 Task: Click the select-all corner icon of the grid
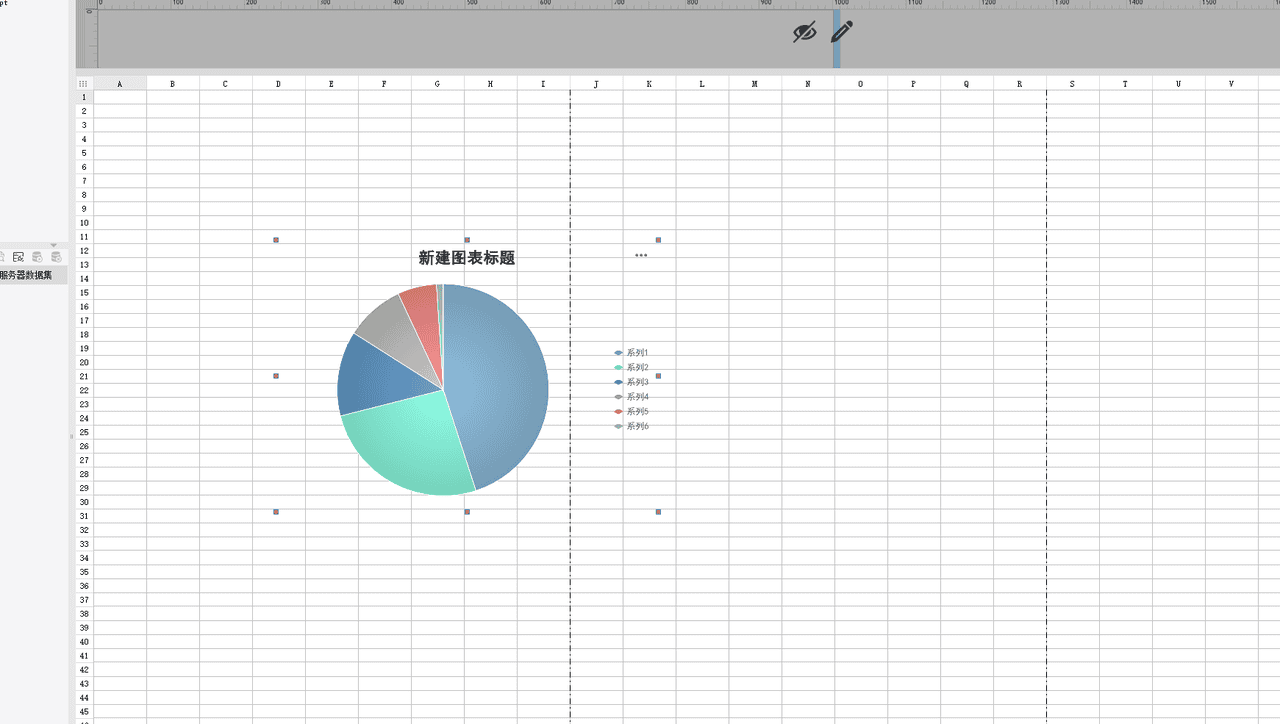(83, 84)
